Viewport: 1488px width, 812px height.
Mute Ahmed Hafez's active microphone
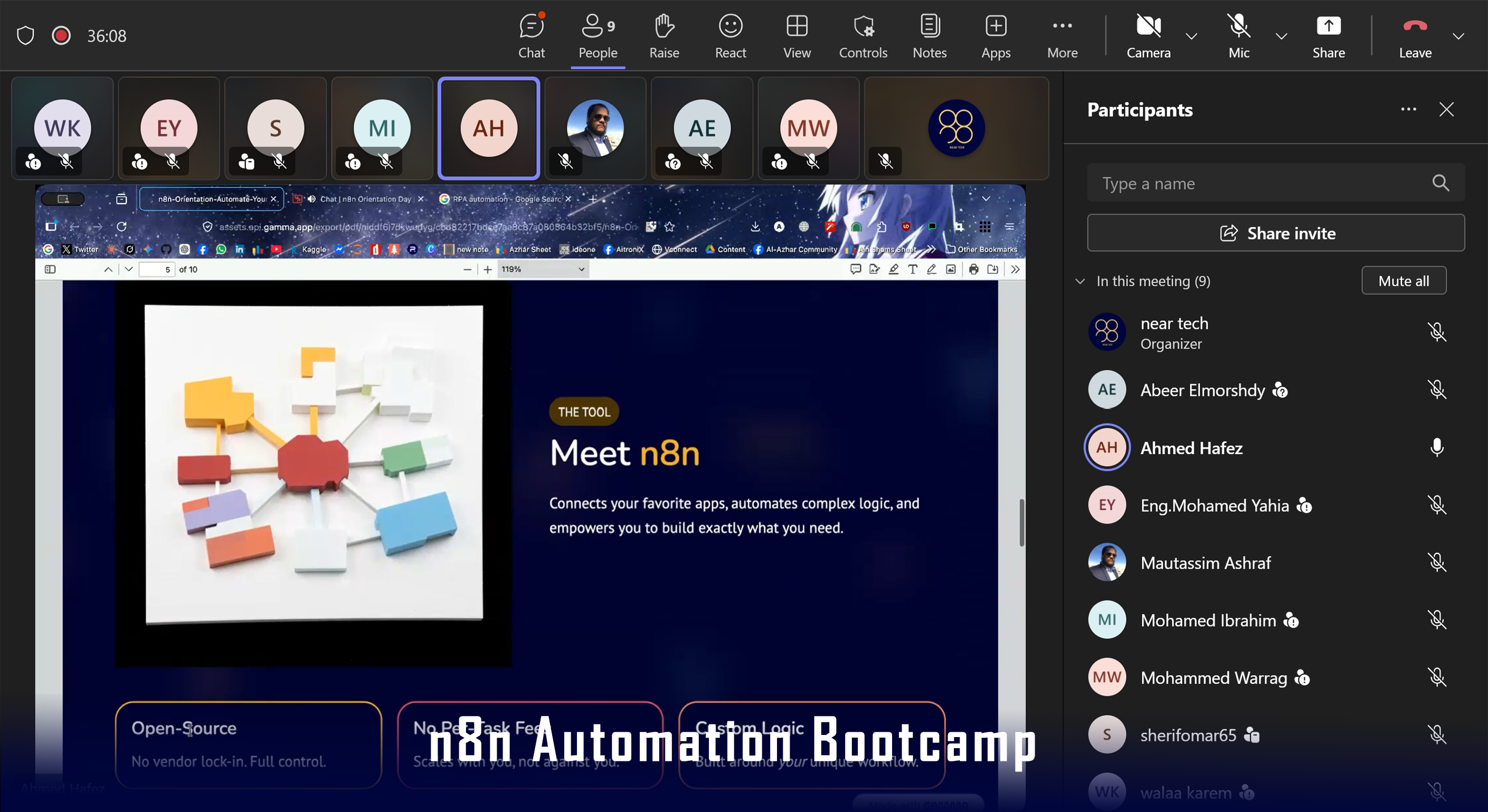pos(1437,447)
